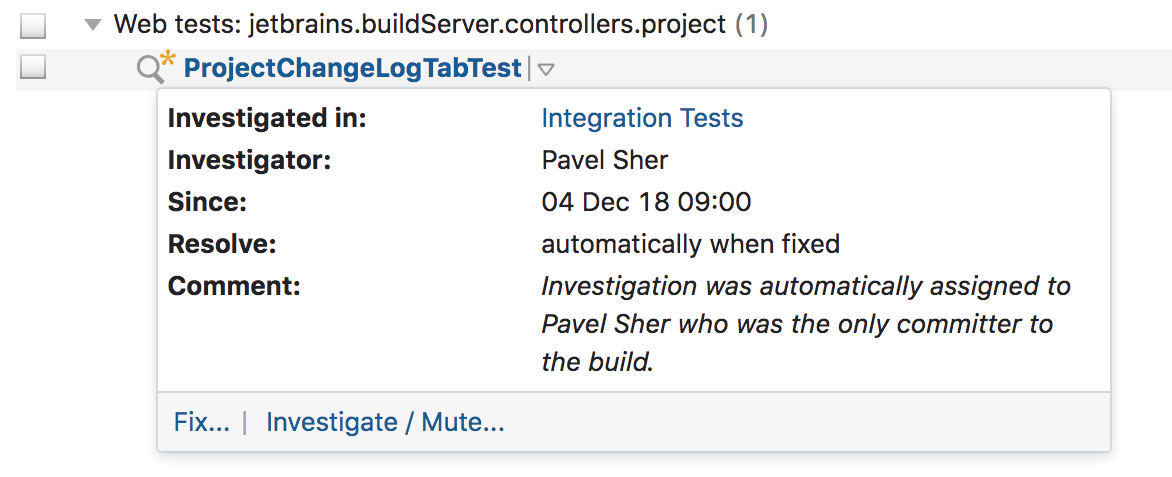
Task: Select the jetbrains.buildServer.controllers.project group label
Action: [487, 25]
